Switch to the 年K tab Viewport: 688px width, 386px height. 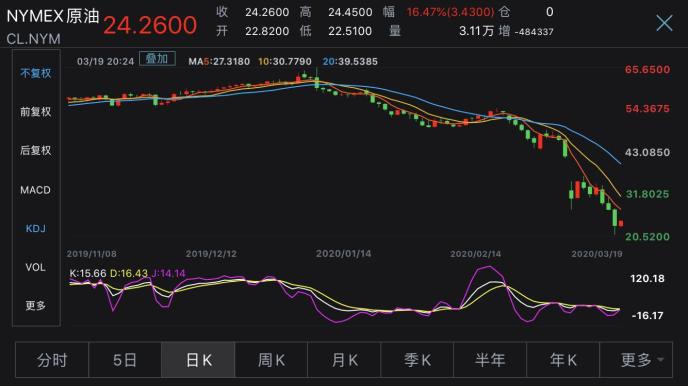click(563, 360)
